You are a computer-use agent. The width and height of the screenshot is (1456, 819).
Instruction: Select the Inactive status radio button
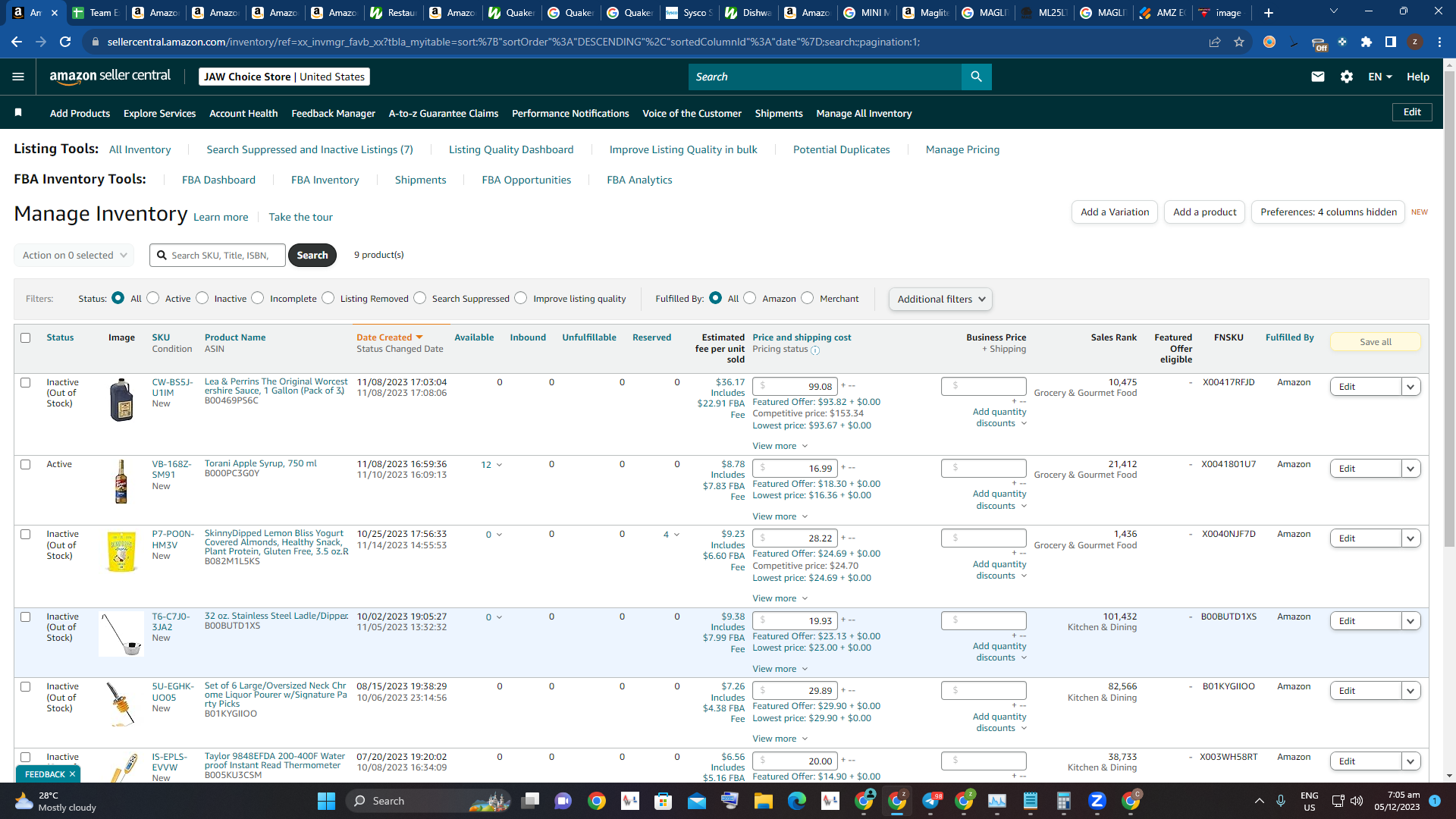click(x=202, y=298)
